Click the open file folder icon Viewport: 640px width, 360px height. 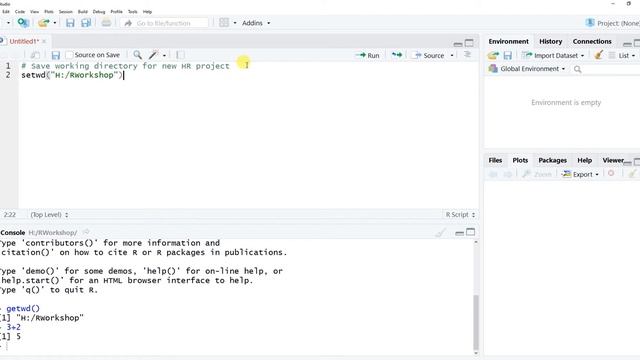click(x=43, y=23)
